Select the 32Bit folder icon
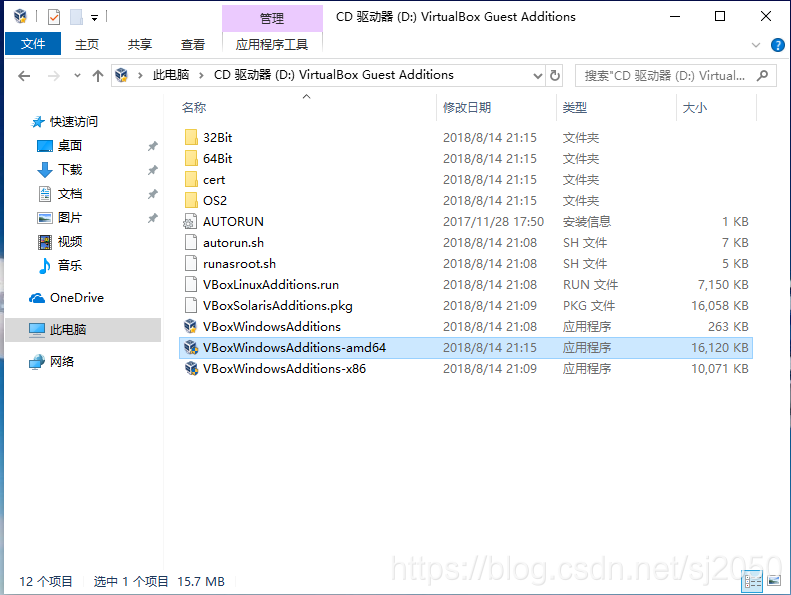 click(x=191, y=137)
